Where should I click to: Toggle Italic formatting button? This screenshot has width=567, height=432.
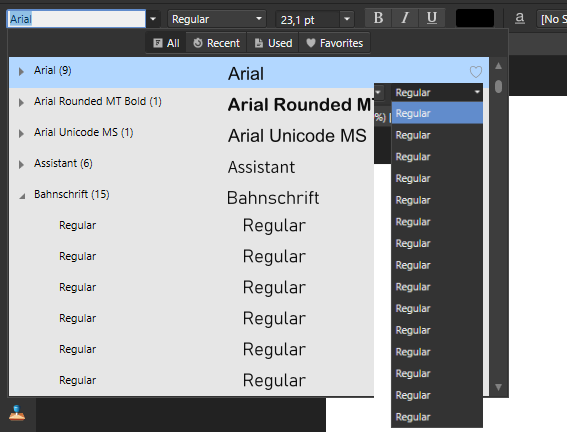[x=405, y=18]
